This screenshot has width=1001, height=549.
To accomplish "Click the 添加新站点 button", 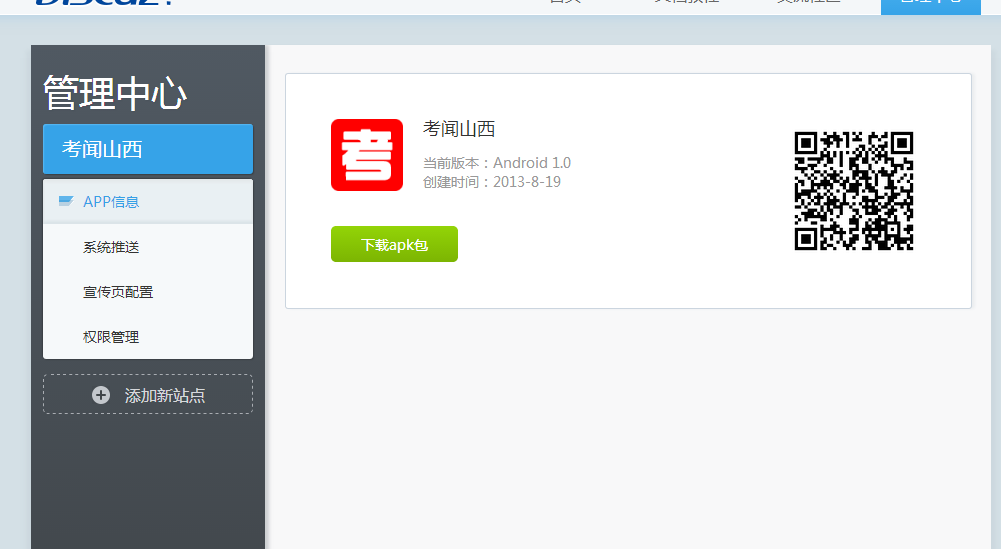I will tap(148, 395).
